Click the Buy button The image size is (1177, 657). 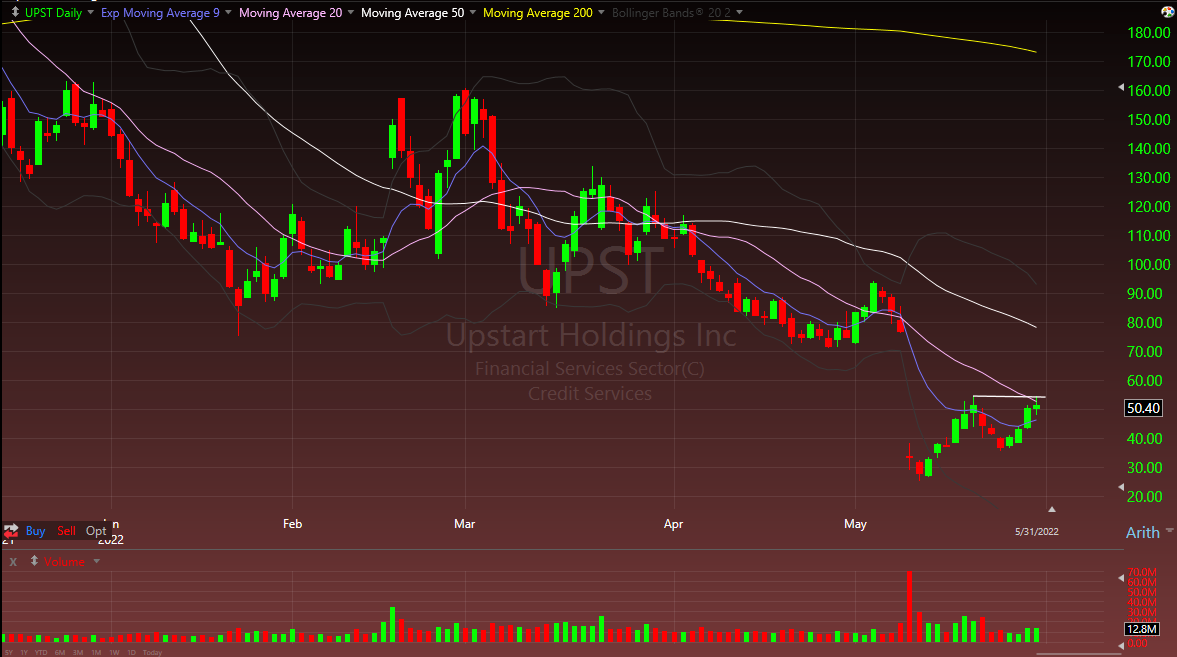35,531
